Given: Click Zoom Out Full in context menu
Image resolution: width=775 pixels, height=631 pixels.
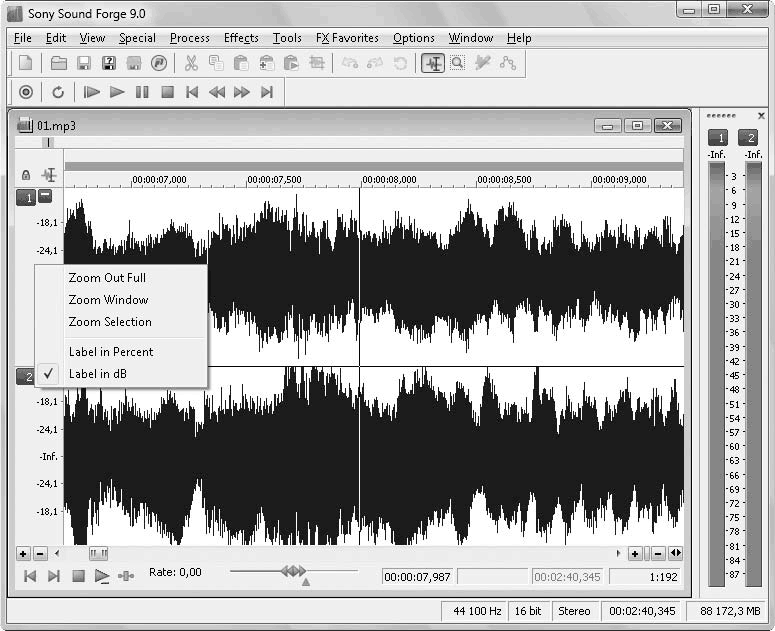Looking at the screenshot, I should tap(107, 278).
